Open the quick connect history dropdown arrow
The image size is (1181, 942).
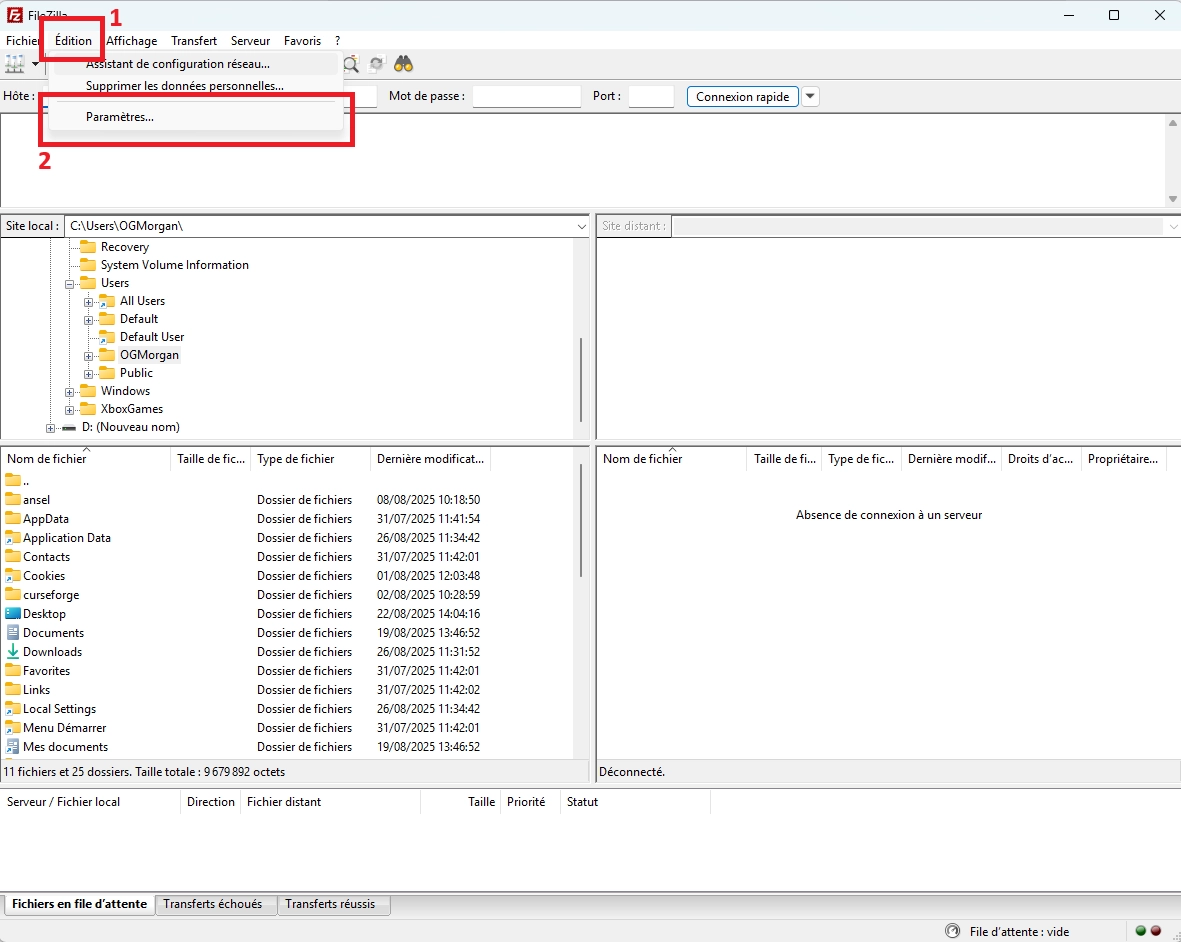coord(810,96)
